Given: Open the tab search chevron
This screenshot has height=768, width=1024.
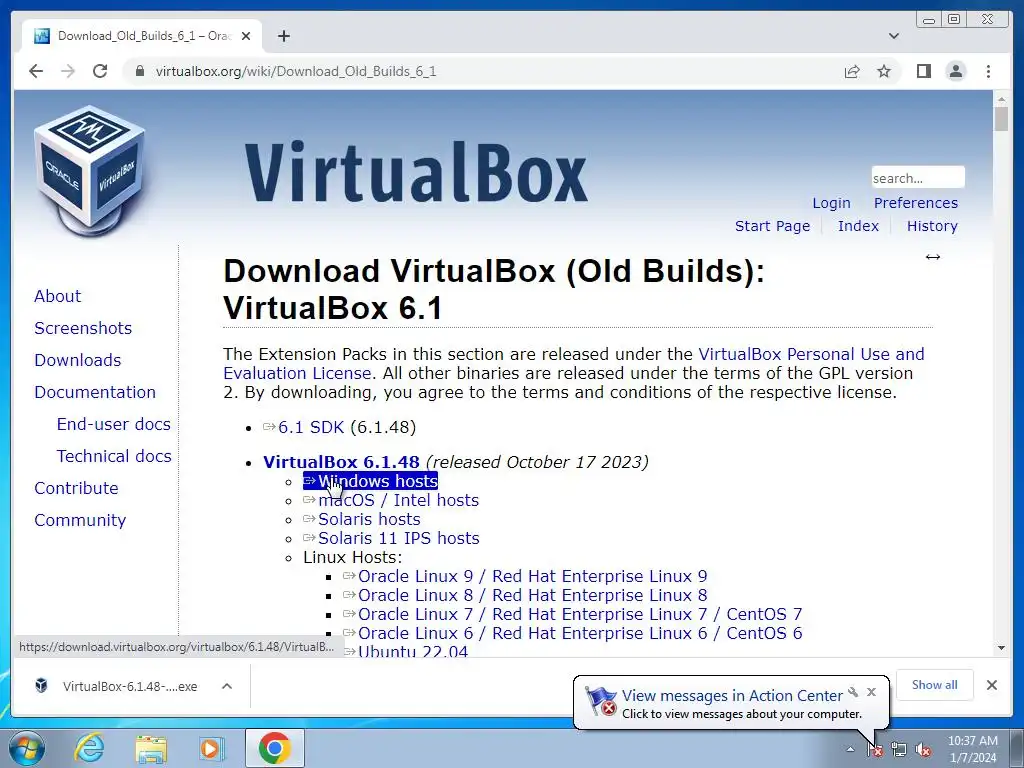Looking at the screenshot, I should [894, 36].
